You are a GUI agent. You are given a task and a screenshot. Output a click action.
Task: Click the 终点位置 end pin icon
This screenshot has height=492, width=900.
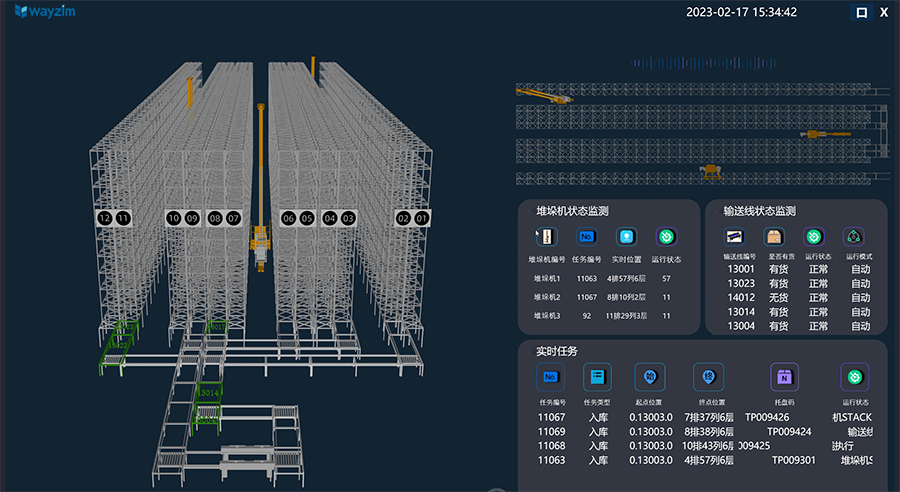point(708,377)
